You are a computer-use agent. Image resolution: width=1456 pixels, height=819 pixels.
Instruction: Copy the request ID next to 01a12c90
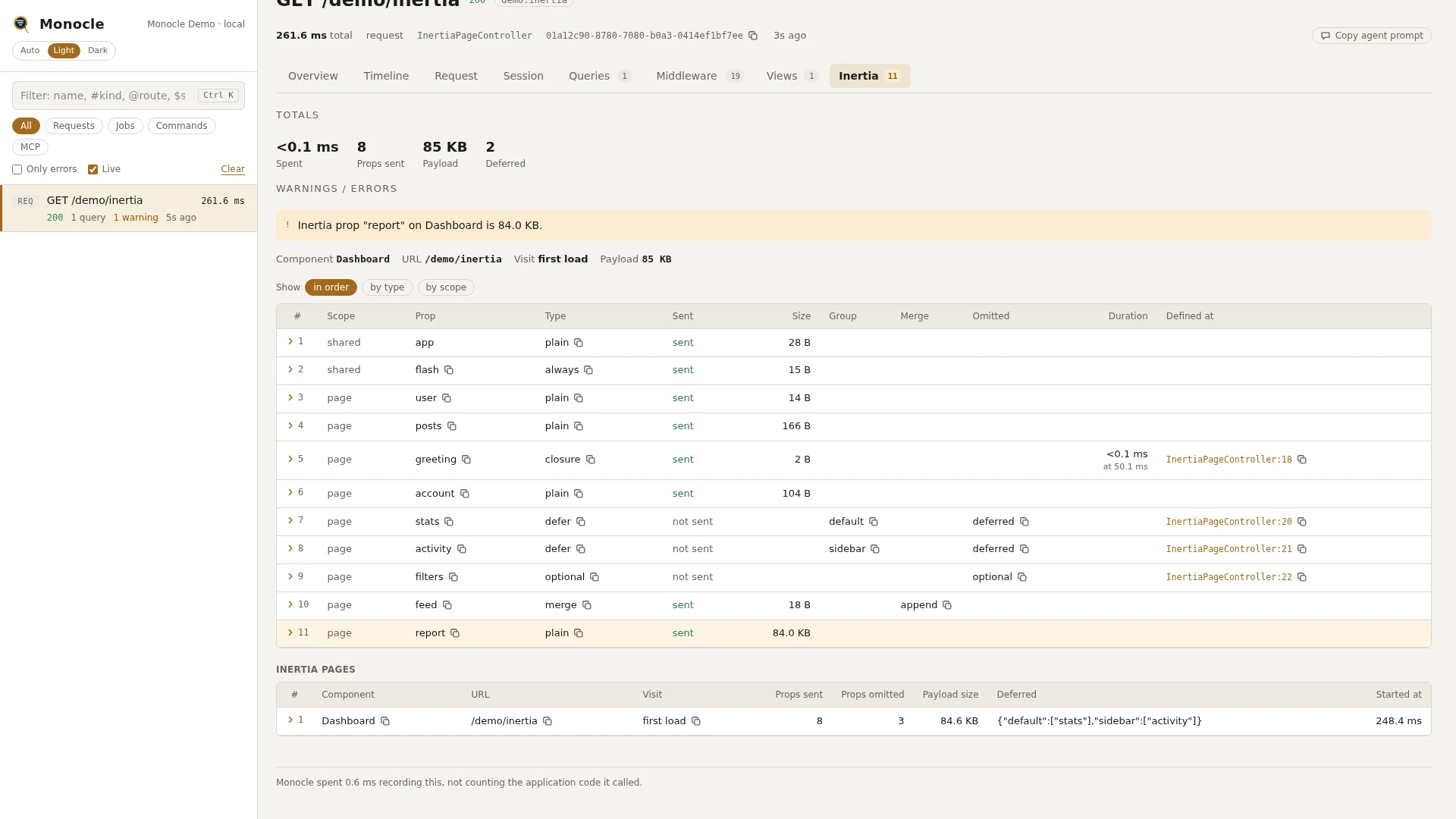point(753,36)
